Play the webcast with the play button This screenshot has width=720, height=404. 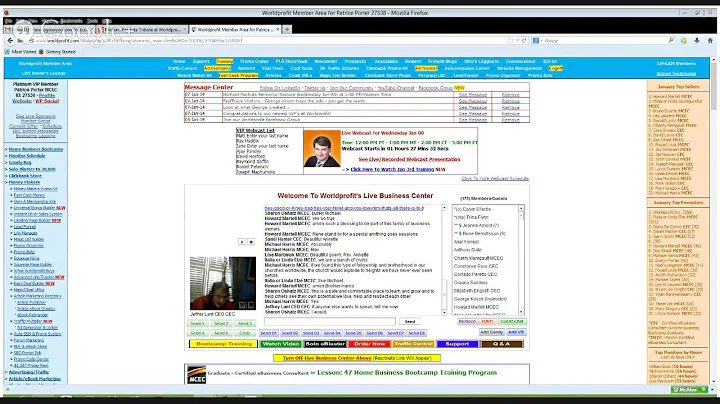(x=242, y=241)
